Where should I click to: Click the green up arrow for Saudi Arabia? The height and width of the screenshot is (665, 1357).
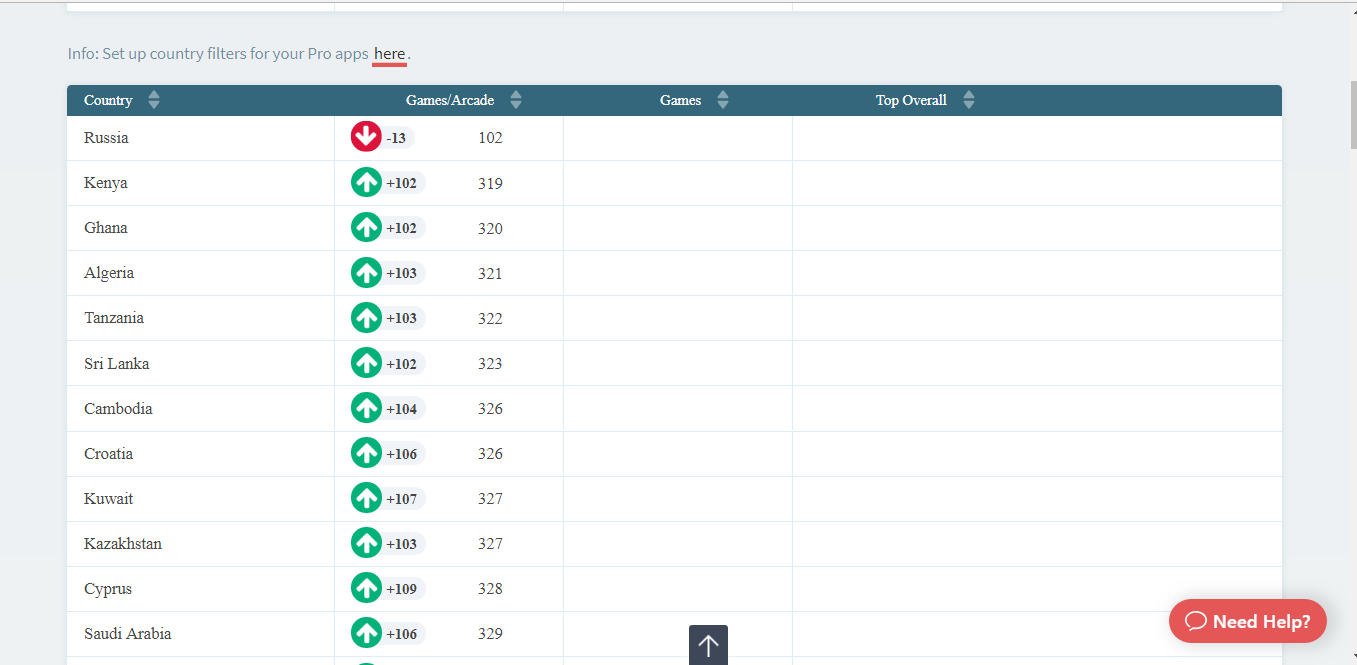366,633
